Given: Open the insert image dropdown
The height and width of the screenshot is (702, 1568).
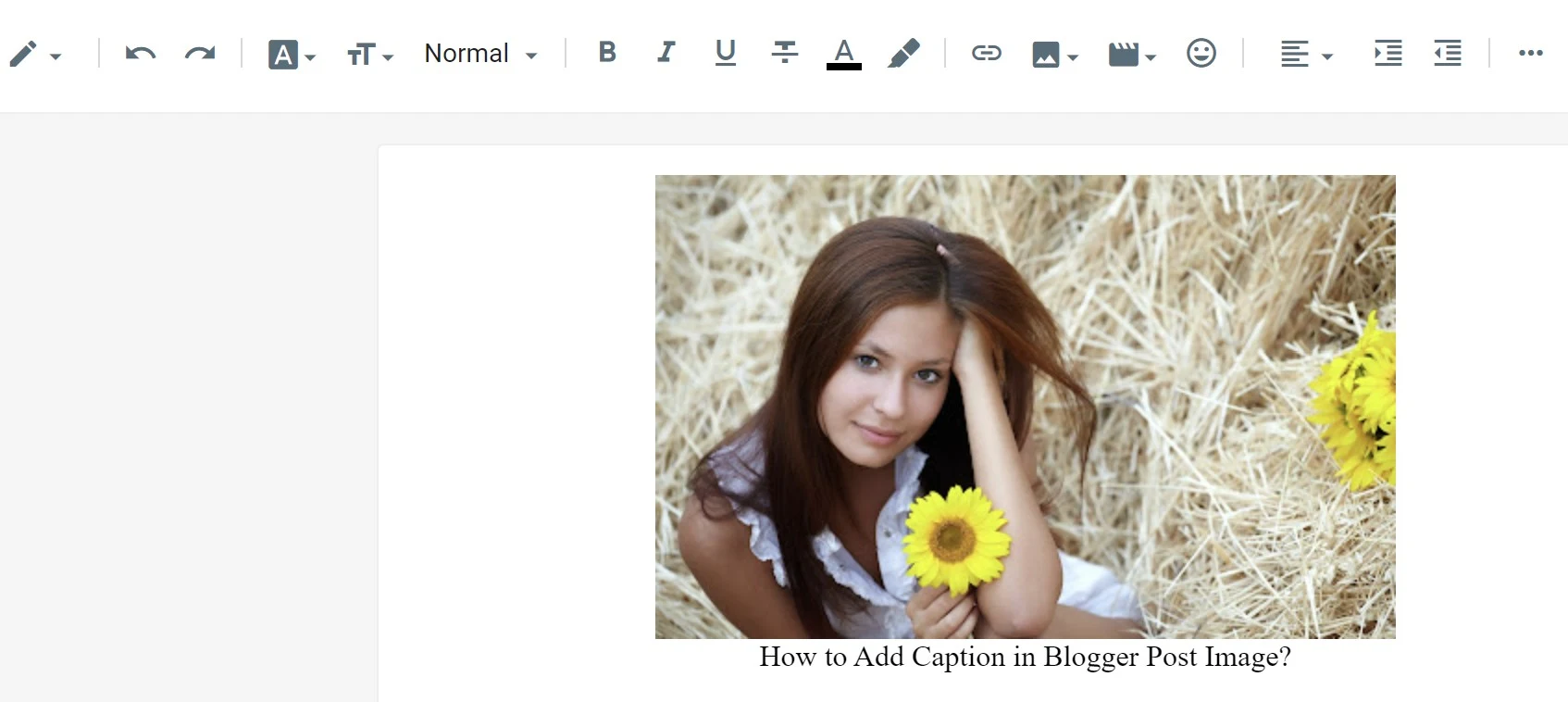Looking at the screenshot, I should (1055, 55).
